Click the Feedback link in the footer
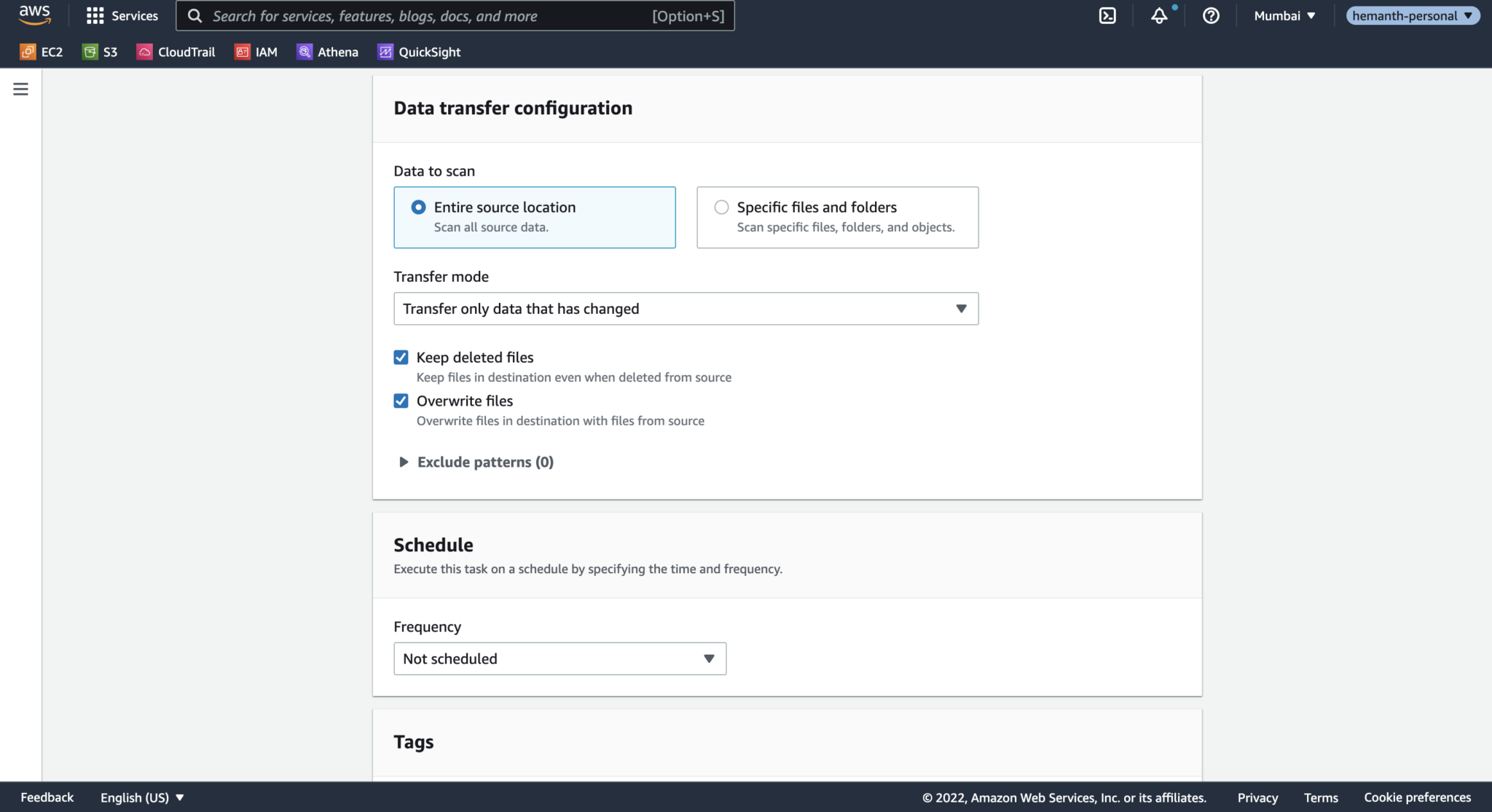The height and width of the screenshot is (812, 1492). pos(47,797)
